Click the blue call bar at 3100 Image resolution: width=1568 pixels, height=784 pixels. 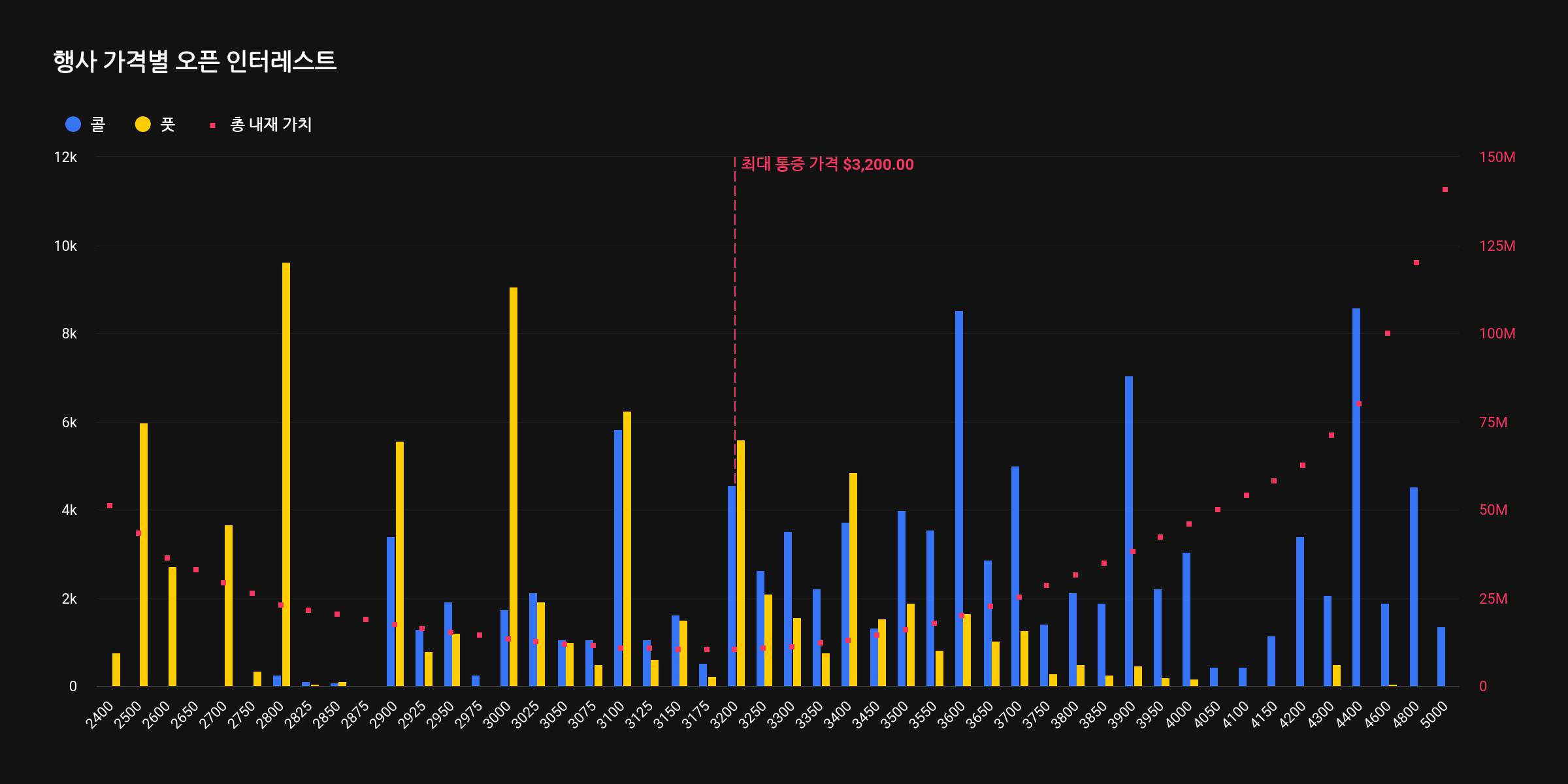tap(618, 557)
